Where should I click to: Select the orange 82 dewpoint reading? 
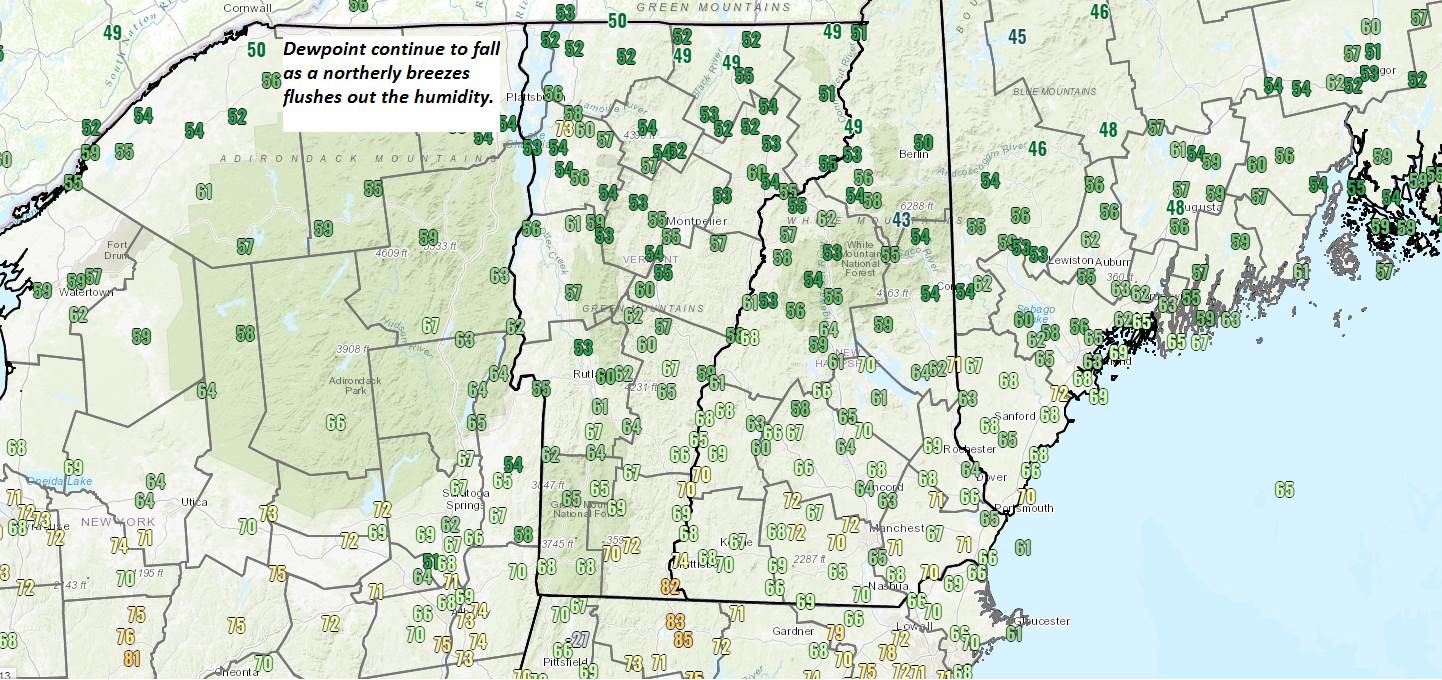(x=670, y=587)
